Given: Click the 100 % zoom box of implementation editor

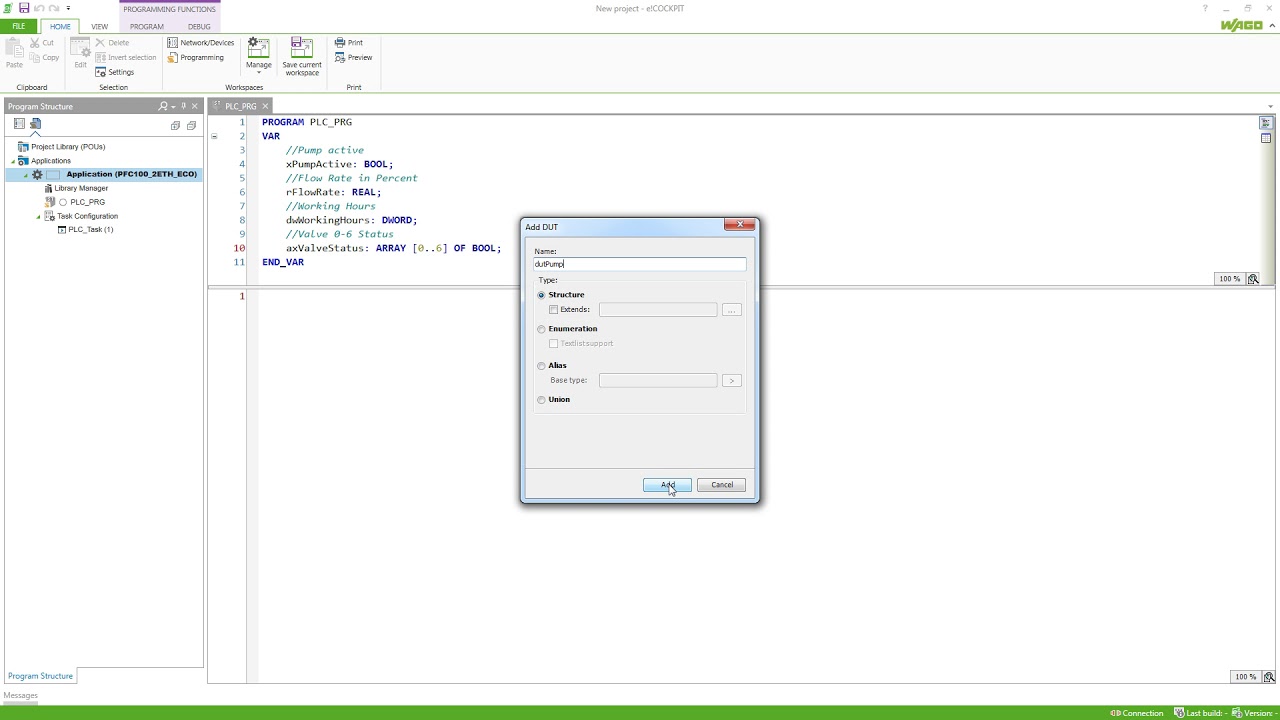Looking at the screenshot, I should coord(1245,677).
